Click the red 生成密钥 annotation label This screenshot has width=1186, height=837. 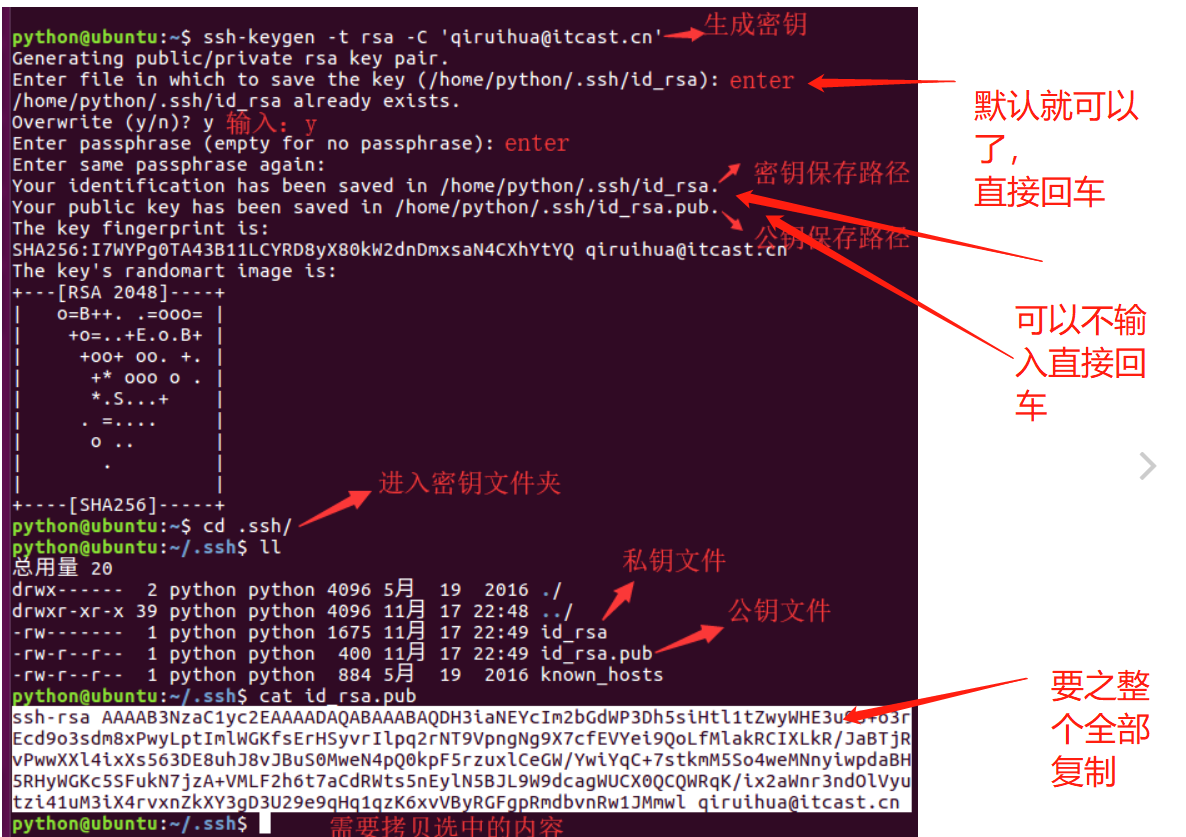(x=756, y=24)
